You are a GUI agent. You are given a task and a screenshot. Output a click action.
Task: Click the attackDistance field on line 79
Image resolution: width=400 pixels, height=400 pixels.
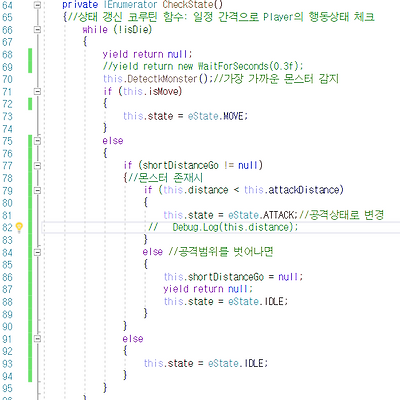304,190
